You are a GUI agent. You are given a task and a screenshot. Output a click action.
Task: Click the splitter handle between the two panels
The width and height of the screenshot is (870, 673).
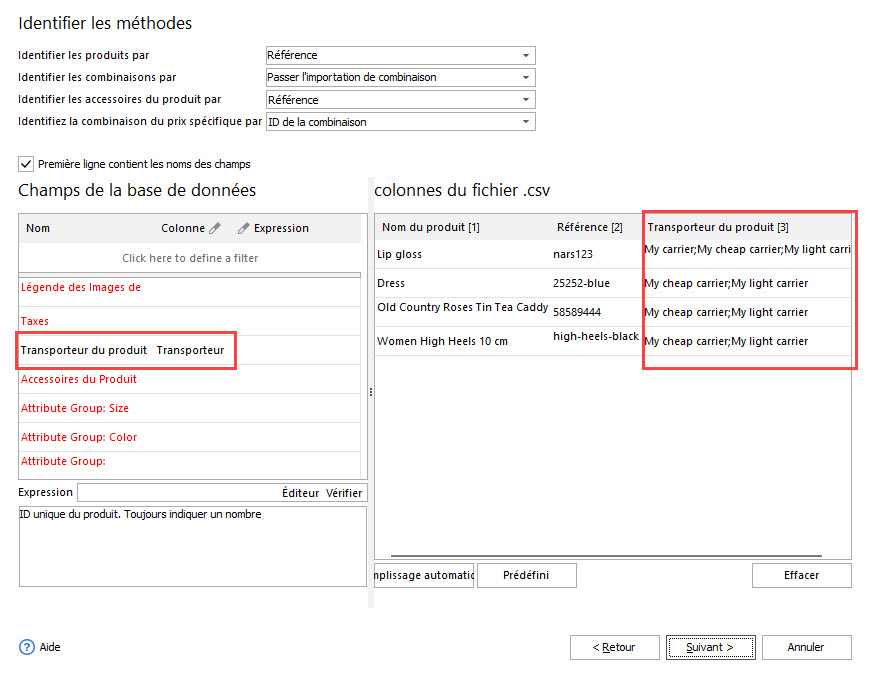tap(371, 392)
